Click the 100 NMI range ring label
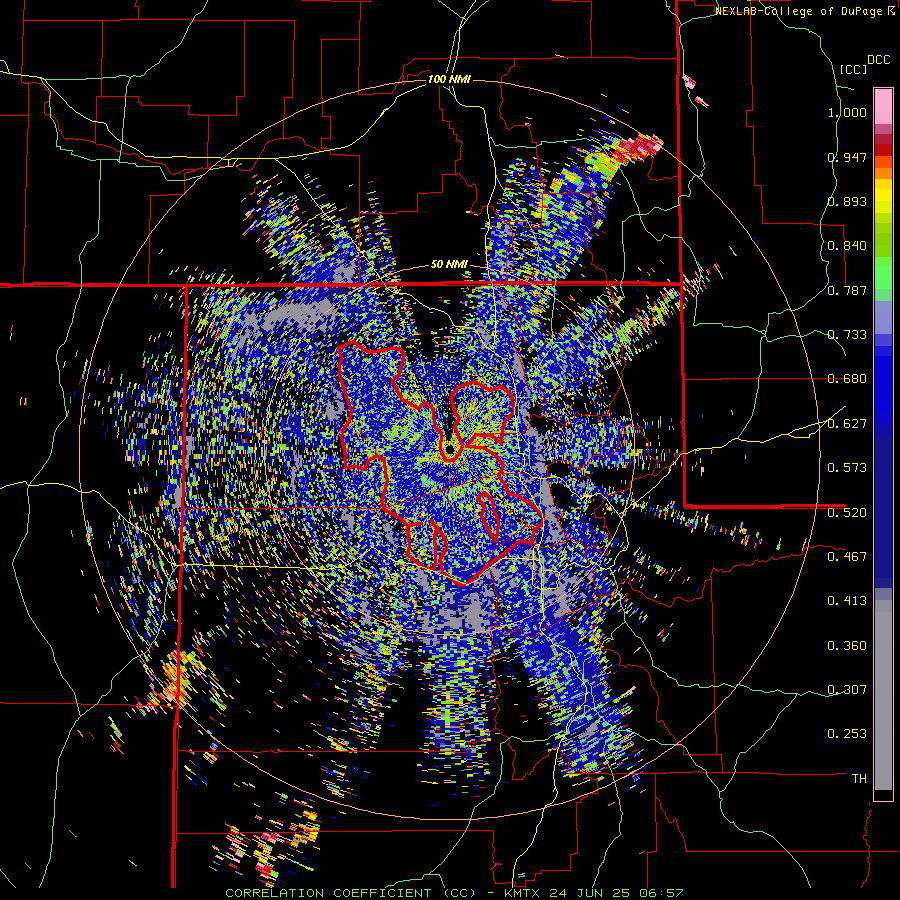The image size is (900, 900). [449, 79]
